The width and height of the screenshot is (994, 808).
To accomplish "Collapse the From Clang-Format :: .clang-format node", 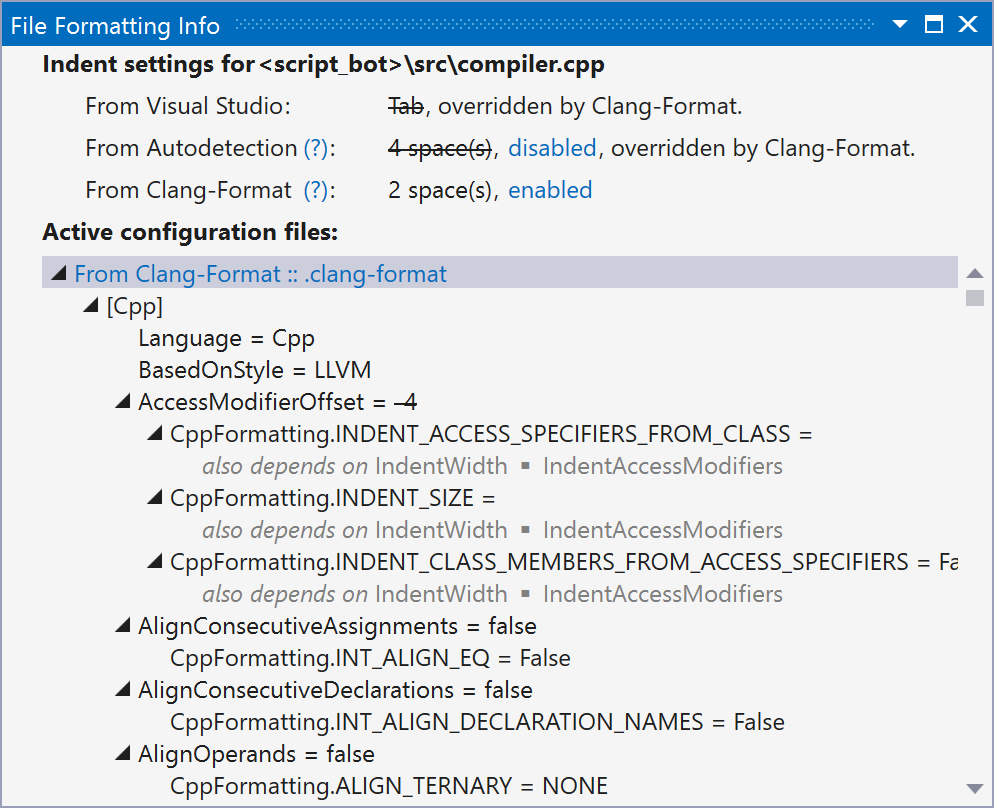I will click(x=58, y=272).
